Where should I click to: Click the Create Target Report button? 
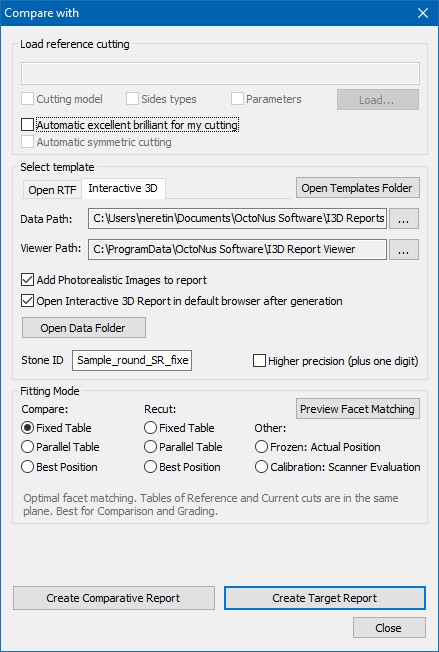coord(325,598)
